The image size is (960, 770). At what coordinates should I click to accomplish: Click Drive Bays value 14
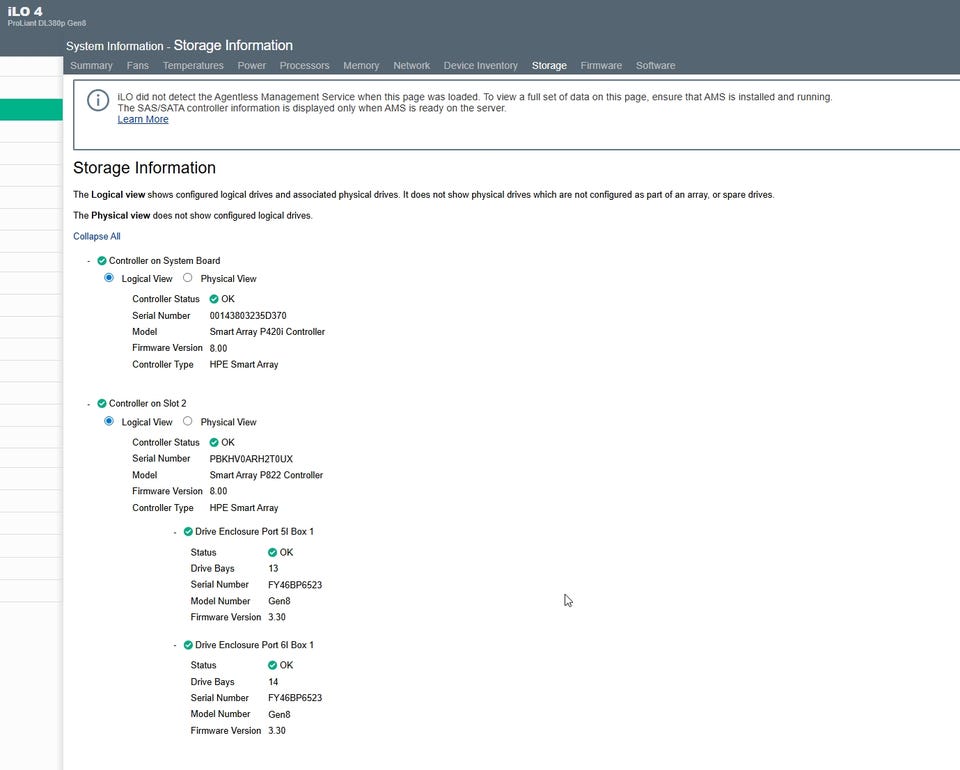pos(273,682)
